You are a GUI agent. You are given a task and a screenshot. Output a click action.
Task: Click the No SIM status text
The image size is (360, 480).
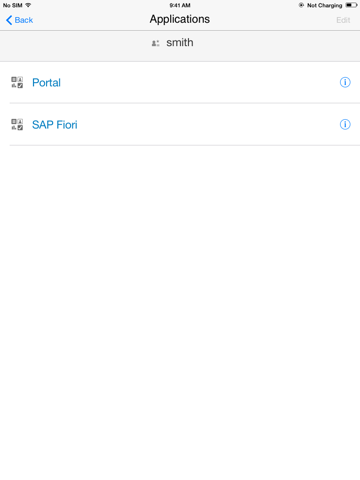coord(13,5)
